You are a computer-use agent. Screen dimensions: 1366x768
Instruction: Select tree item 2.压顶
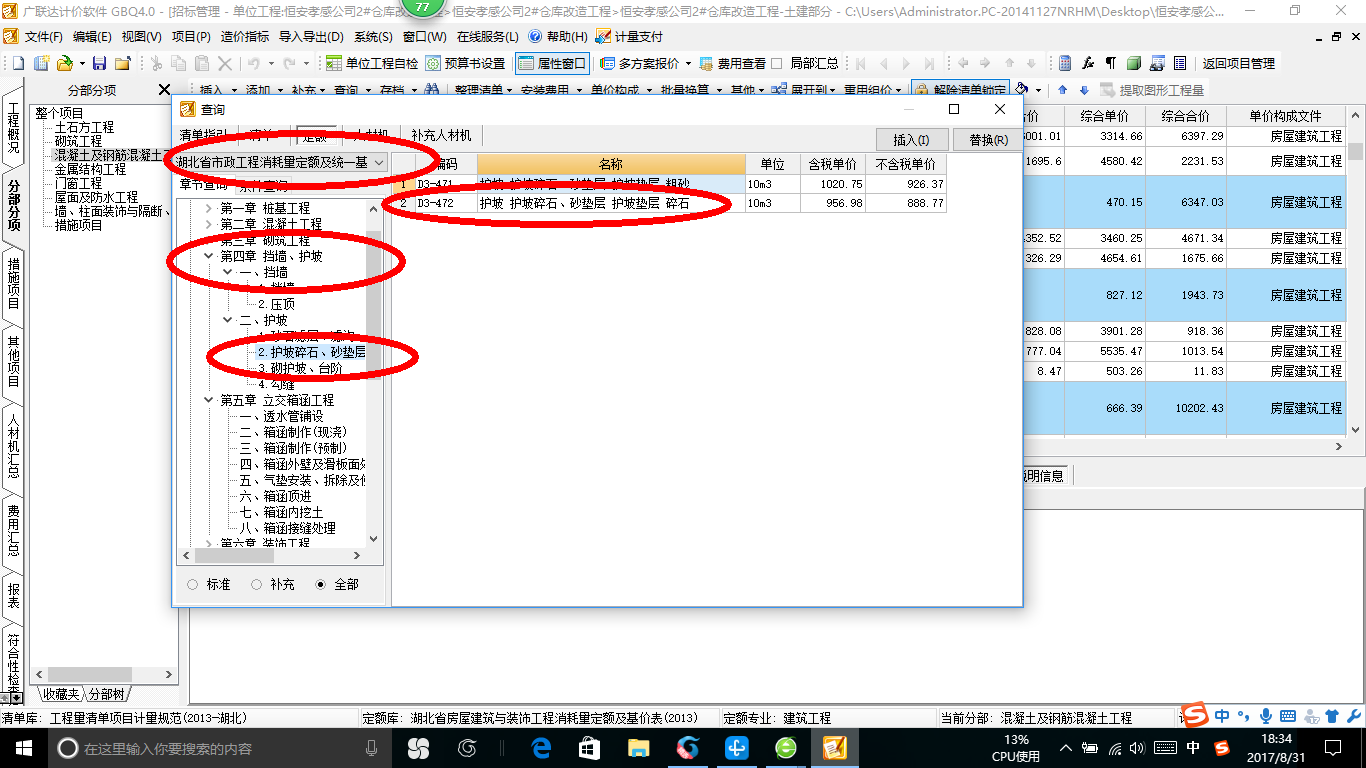[x=276, y=304]
